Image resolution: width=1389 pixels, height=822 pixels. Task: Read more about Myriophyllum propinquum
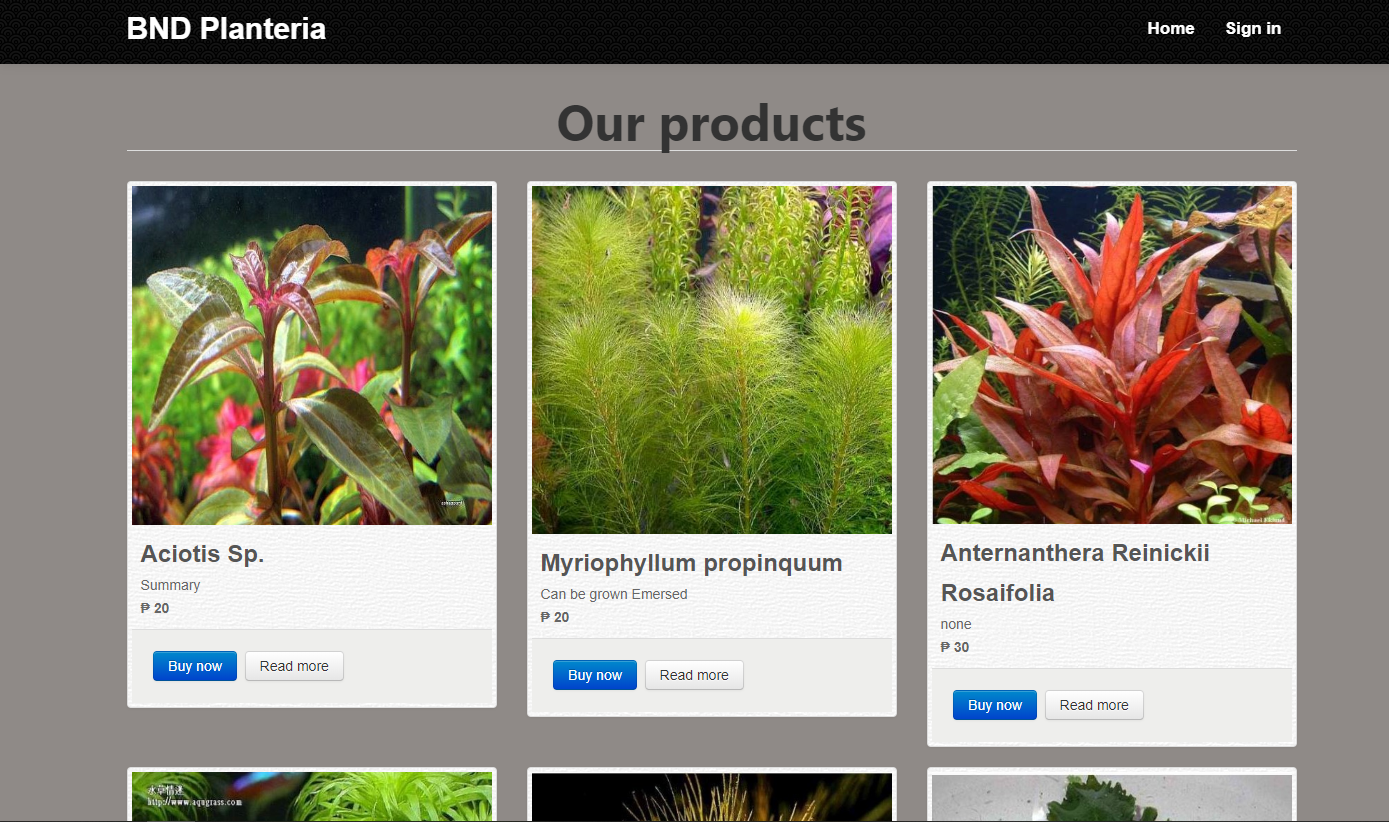(694, 675)
